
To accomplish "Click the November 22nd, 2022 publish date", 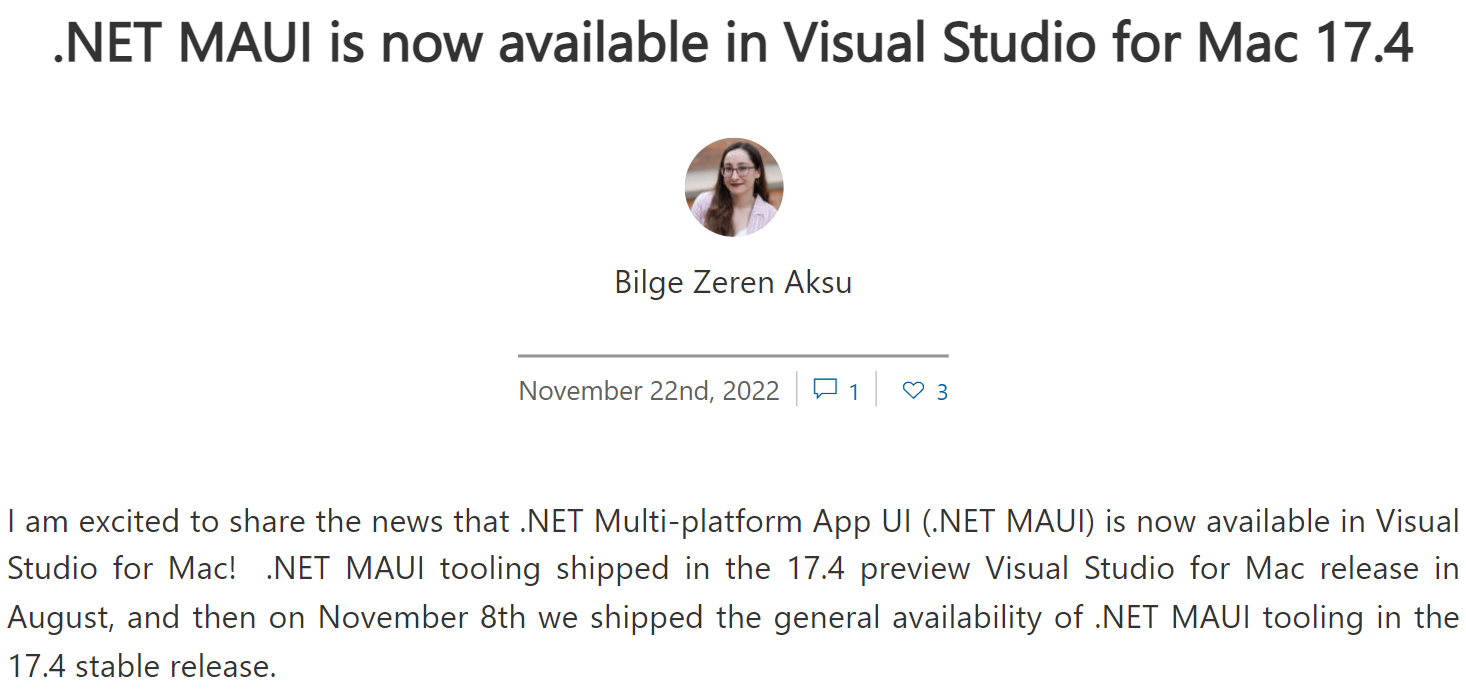I will tap(648, 391).
